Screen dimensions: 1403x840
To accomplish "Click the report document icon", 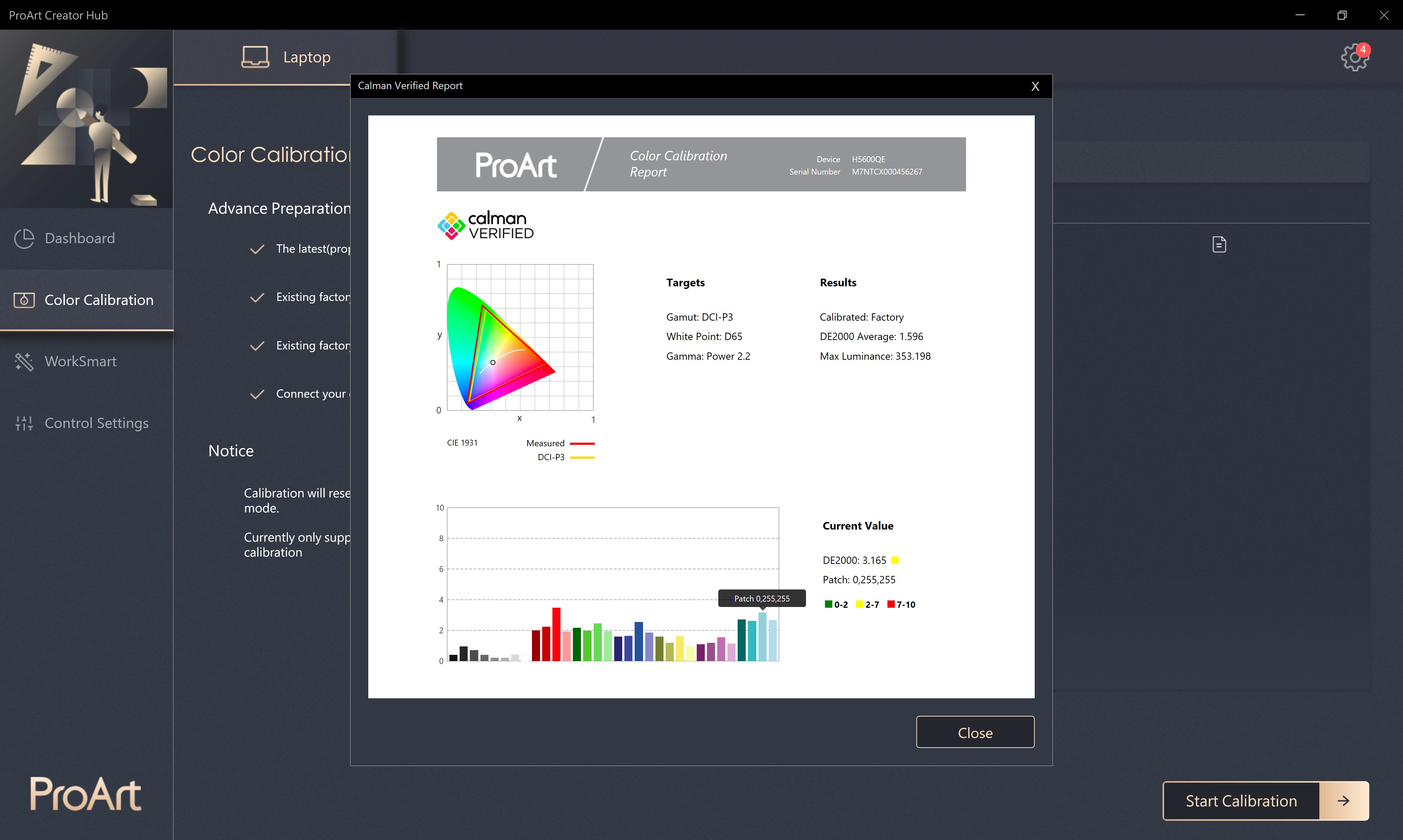I will [x=1219, y=245].
